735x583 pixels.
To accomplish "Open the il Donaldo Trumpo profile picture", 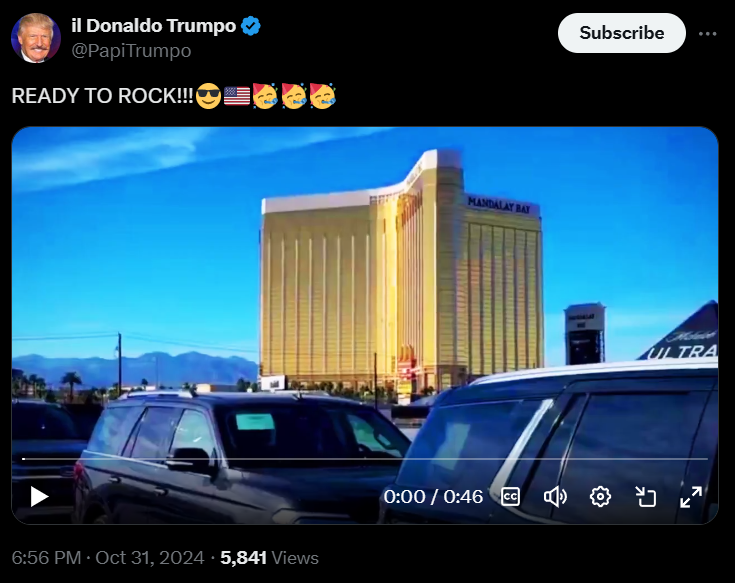I will tap(36, 38).
